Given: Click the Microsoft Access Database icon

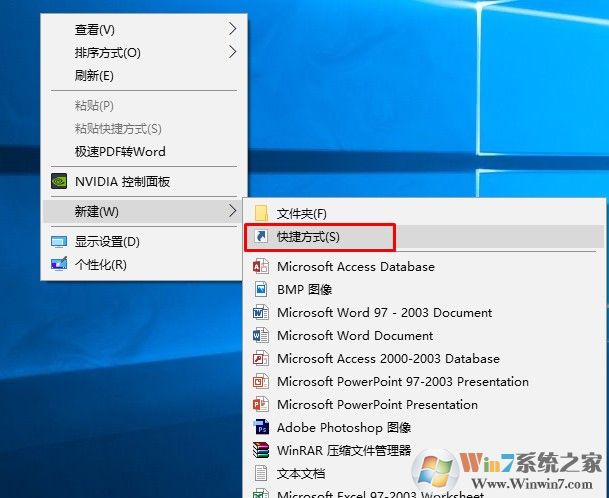Looking at the screenshot, I should click(261, 266).
